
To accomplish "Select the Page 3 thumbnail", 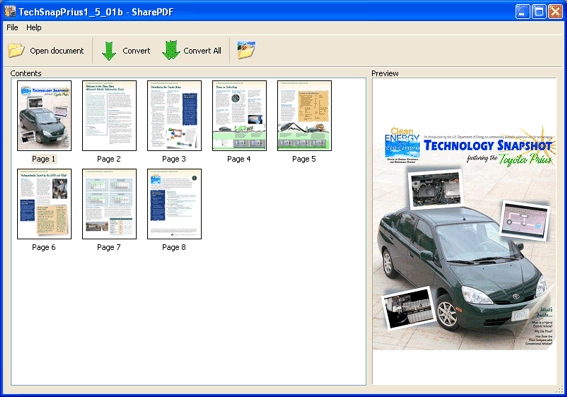I will coord(174,115).
